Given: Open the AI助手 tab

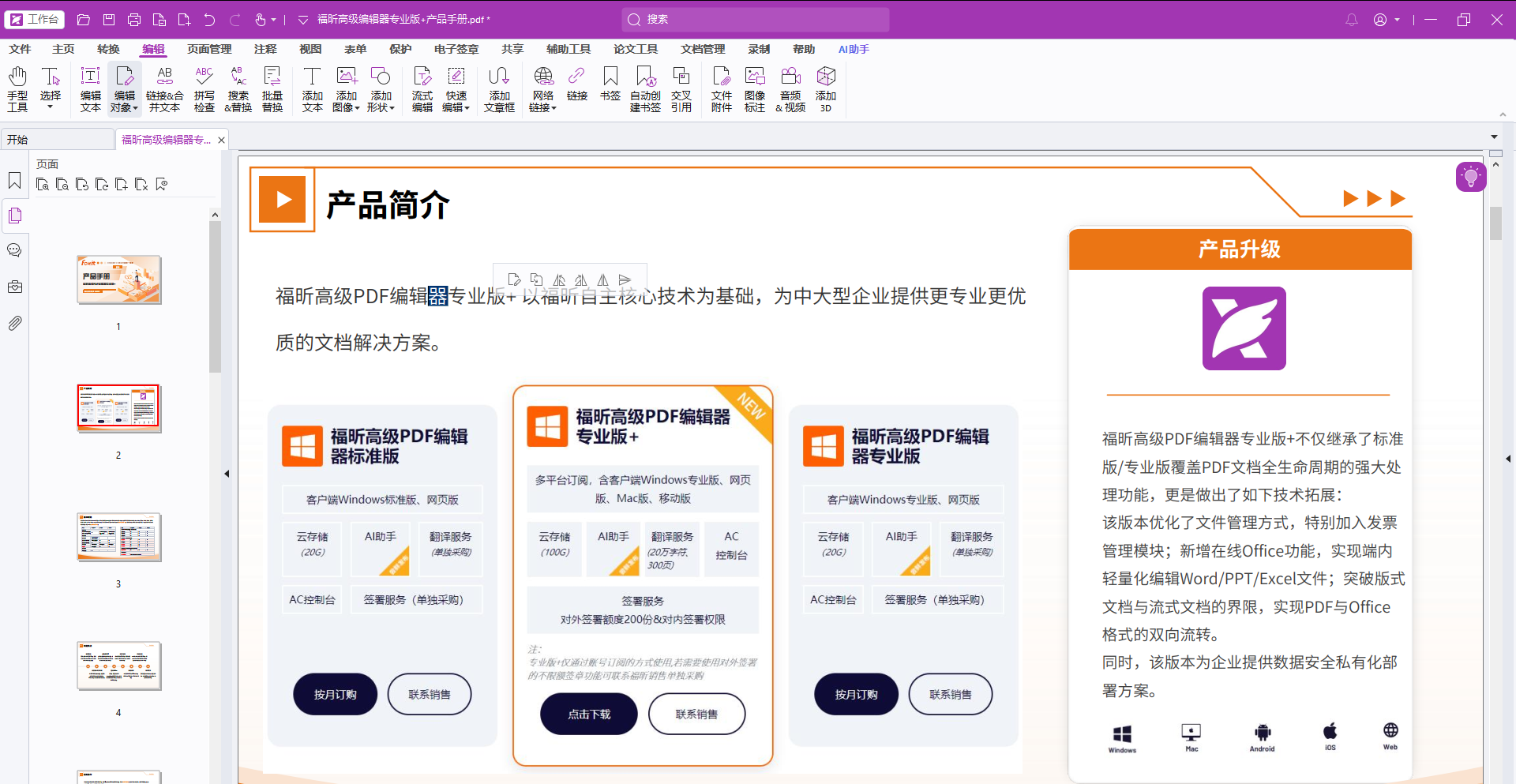Looking at the screenshot, I should click(854, 49).
